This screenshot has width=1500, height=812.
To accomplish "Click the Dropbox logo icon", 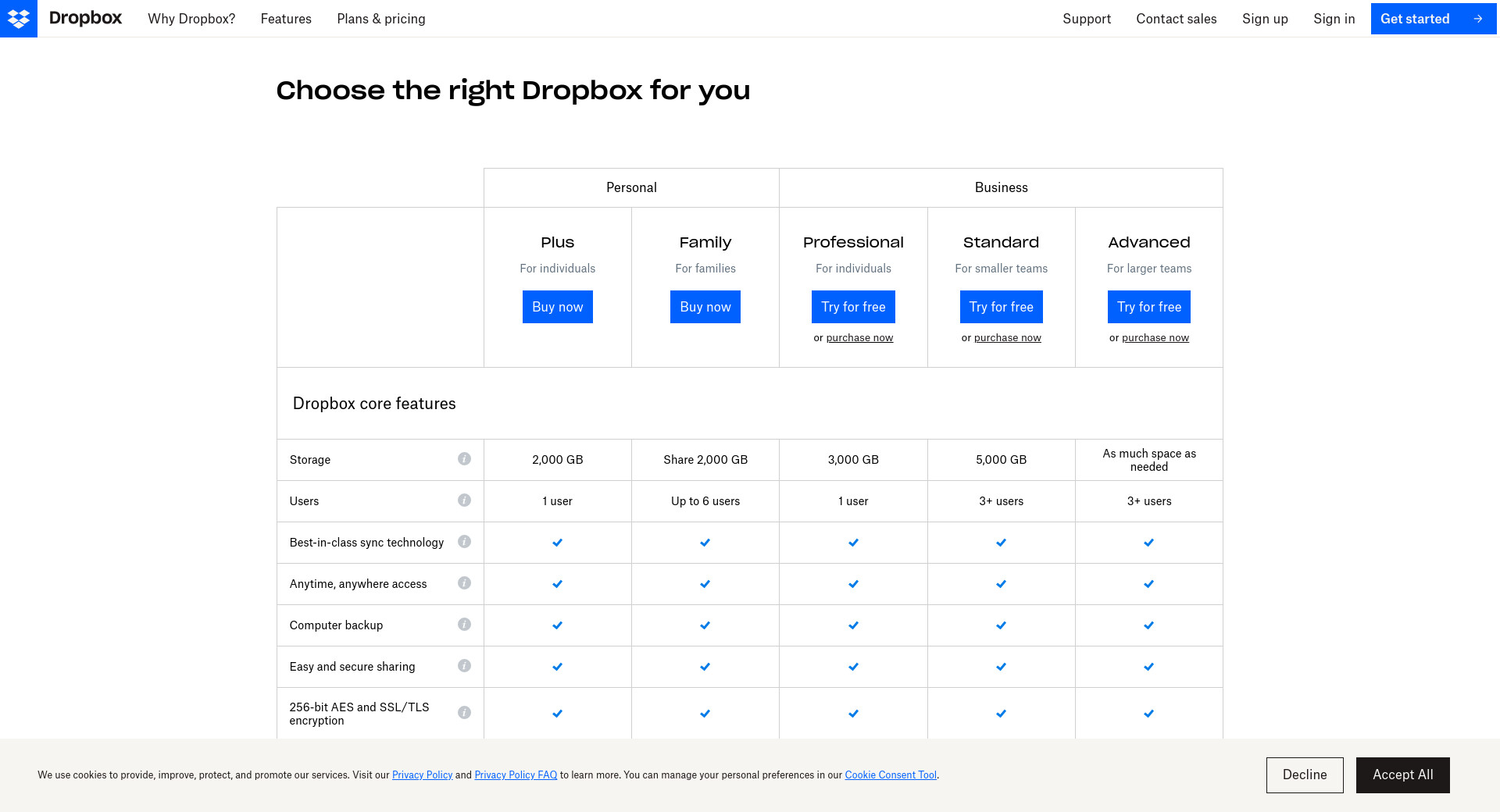I will (x=19, y=19).
